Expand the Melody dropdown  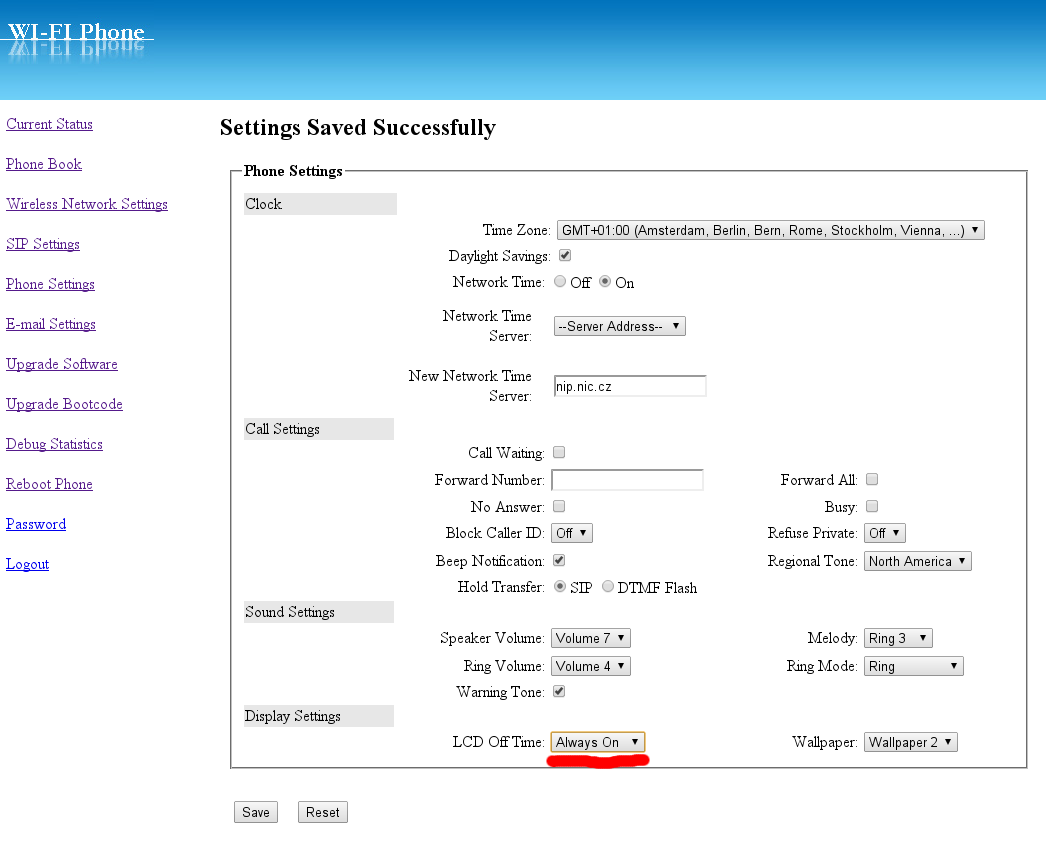coord(898,638)
